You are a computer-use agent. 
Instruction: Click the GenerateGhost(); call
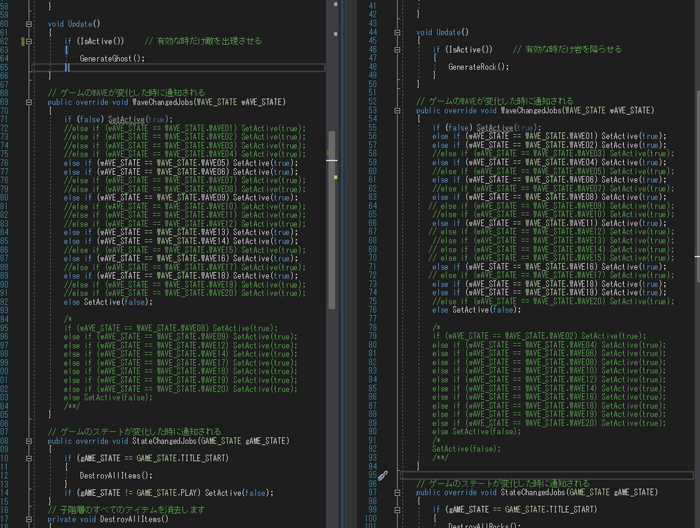tap(112, 58)
